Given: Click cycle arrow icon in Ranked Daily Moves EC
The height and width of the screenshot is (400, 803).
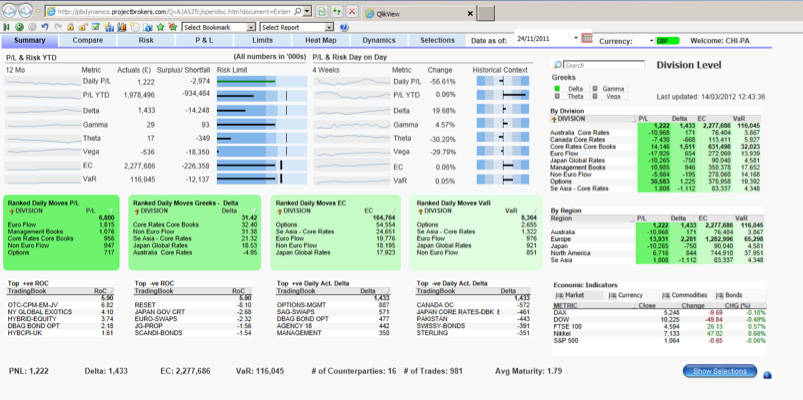Looking at the screenshot, I should (279, 210).
